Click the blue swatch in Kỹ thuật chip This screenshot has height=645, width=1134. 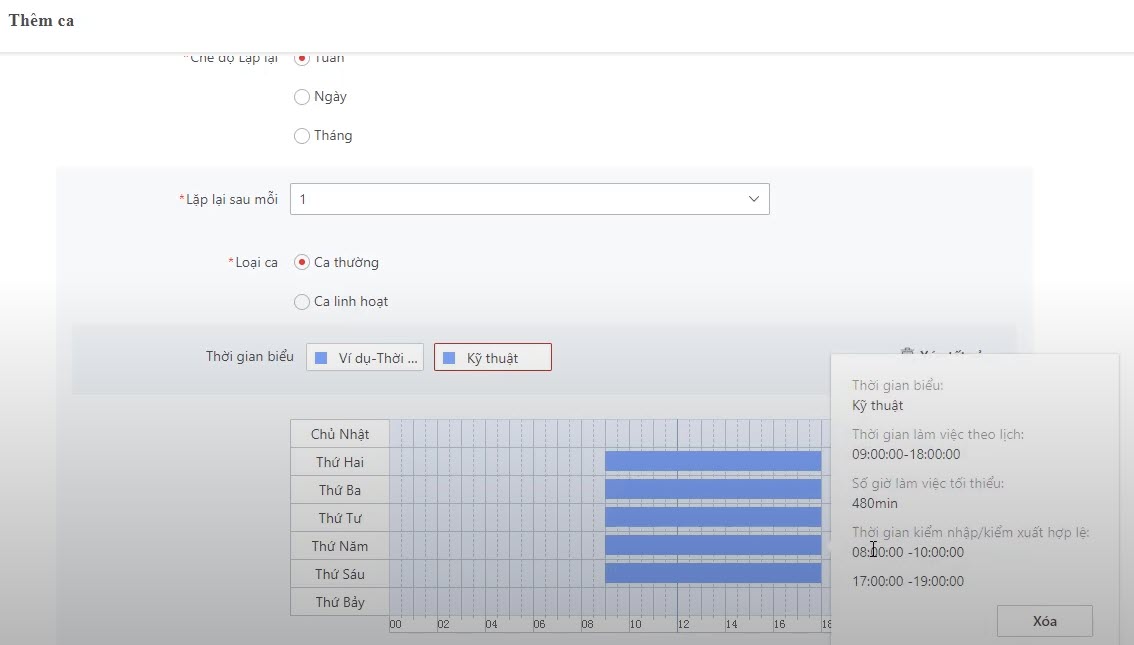449,358
